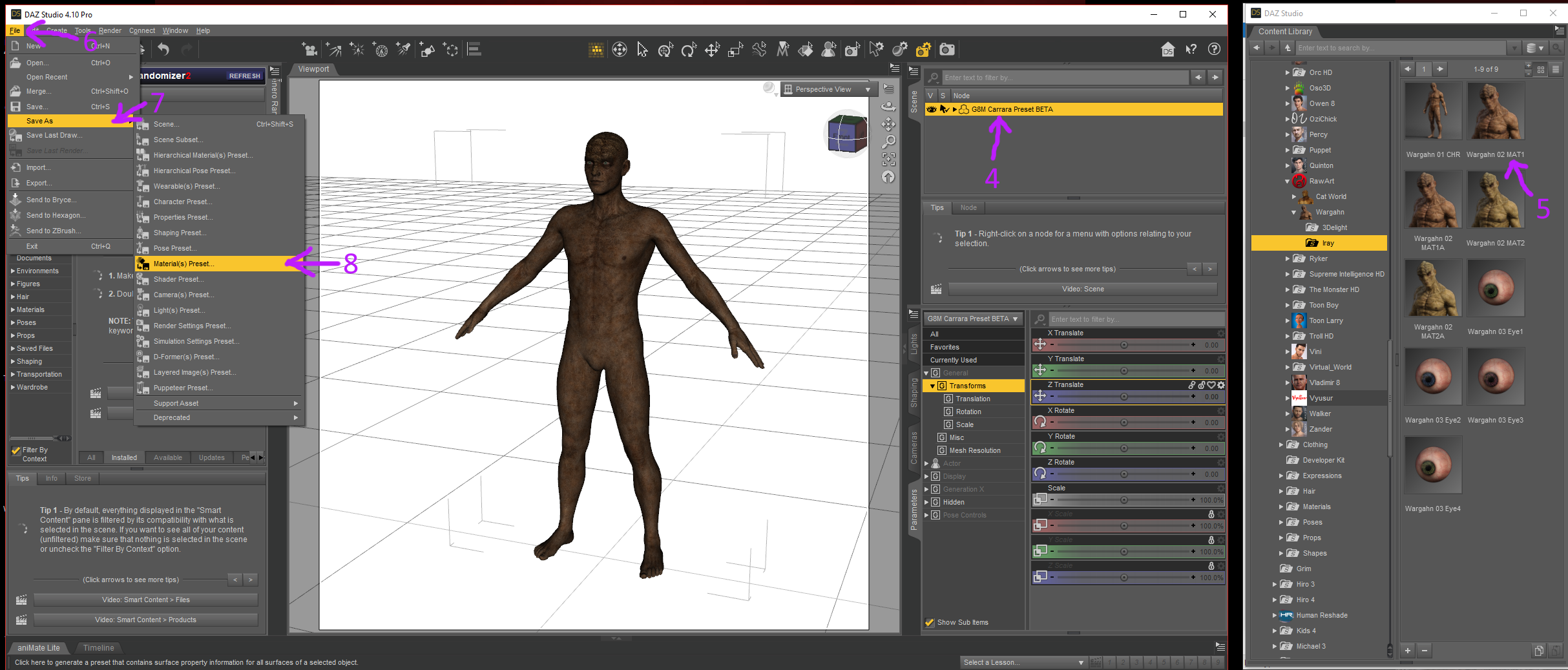Uncheck the Show Sub Items checkbox
This screenshot has height=670, width=1568.
click(x=930, y=622)
